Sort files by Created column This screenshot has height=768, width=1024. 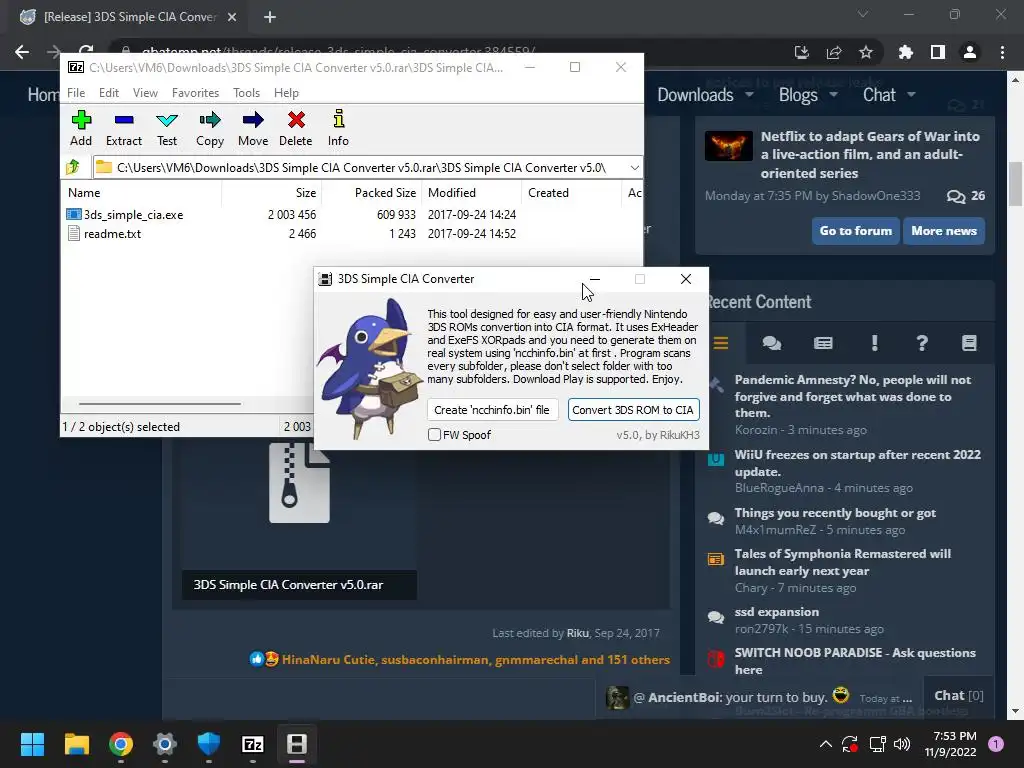[x=548, y=193]
